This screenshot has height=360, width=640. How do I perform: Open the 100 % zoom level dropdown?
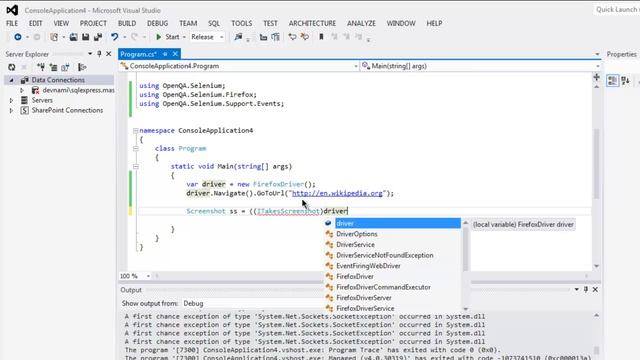pos(148,276)
